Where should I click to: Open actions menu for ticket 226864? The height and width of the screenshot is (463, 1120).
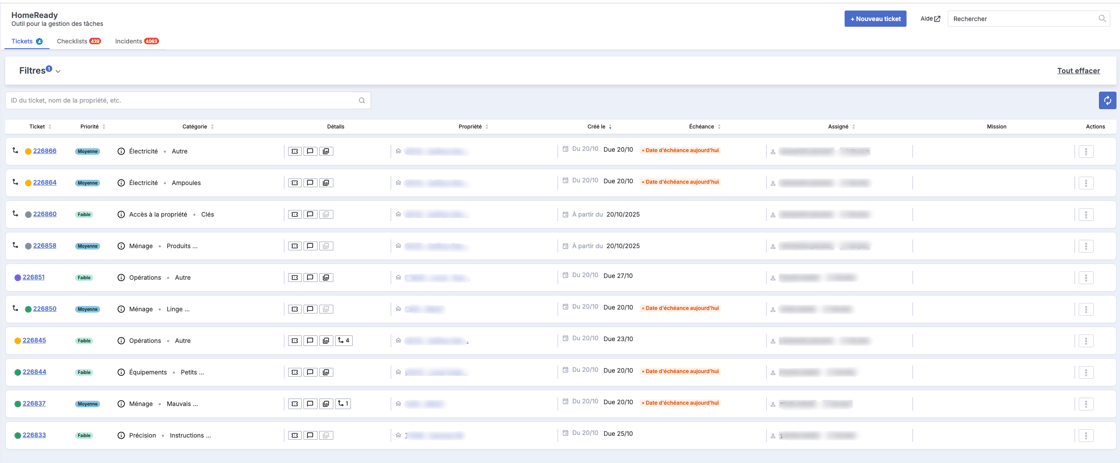click(1086, 183)
